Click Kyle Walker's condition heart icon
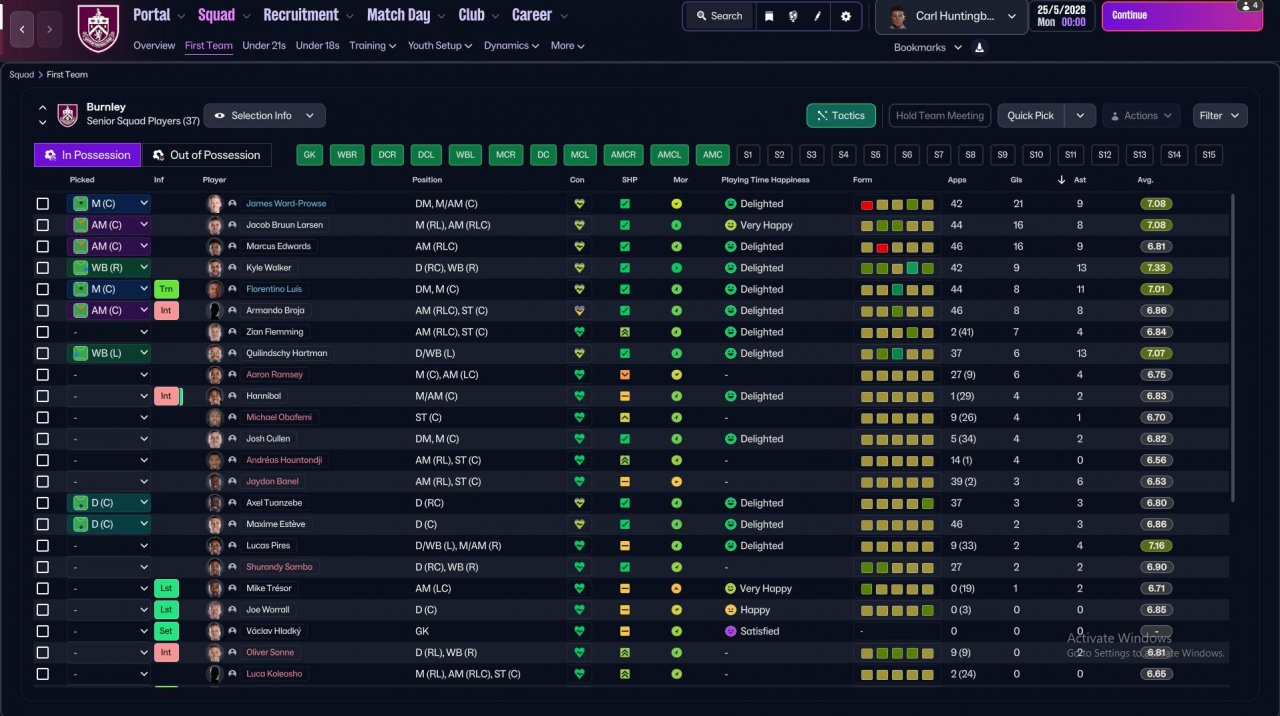The height and width of the screenshot is (716, 1280). (578, 268)
